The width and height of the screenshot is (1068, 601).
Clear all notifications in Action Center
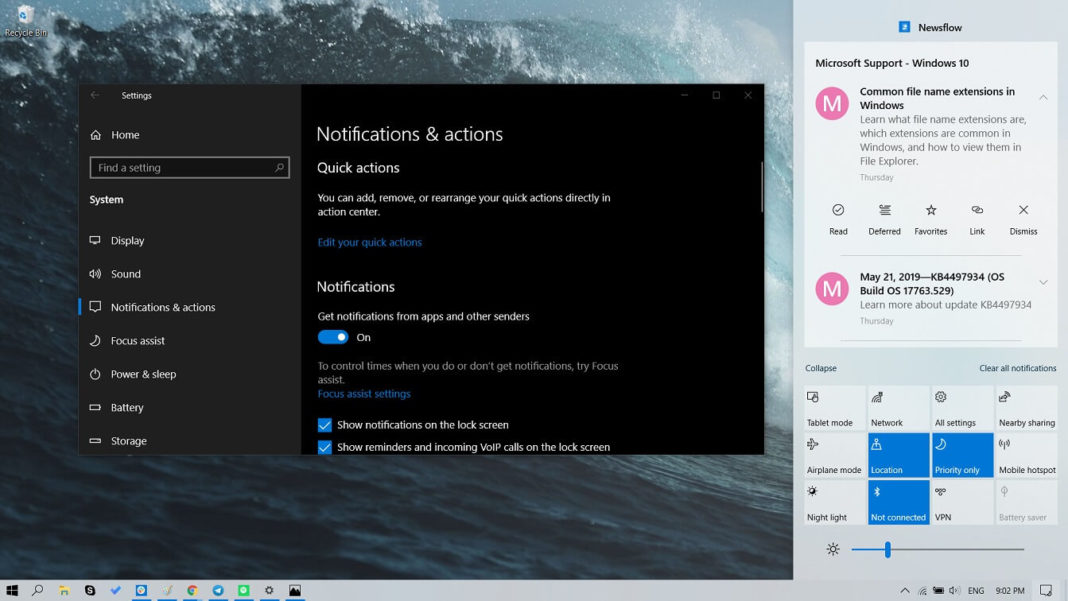(1017, 368)
